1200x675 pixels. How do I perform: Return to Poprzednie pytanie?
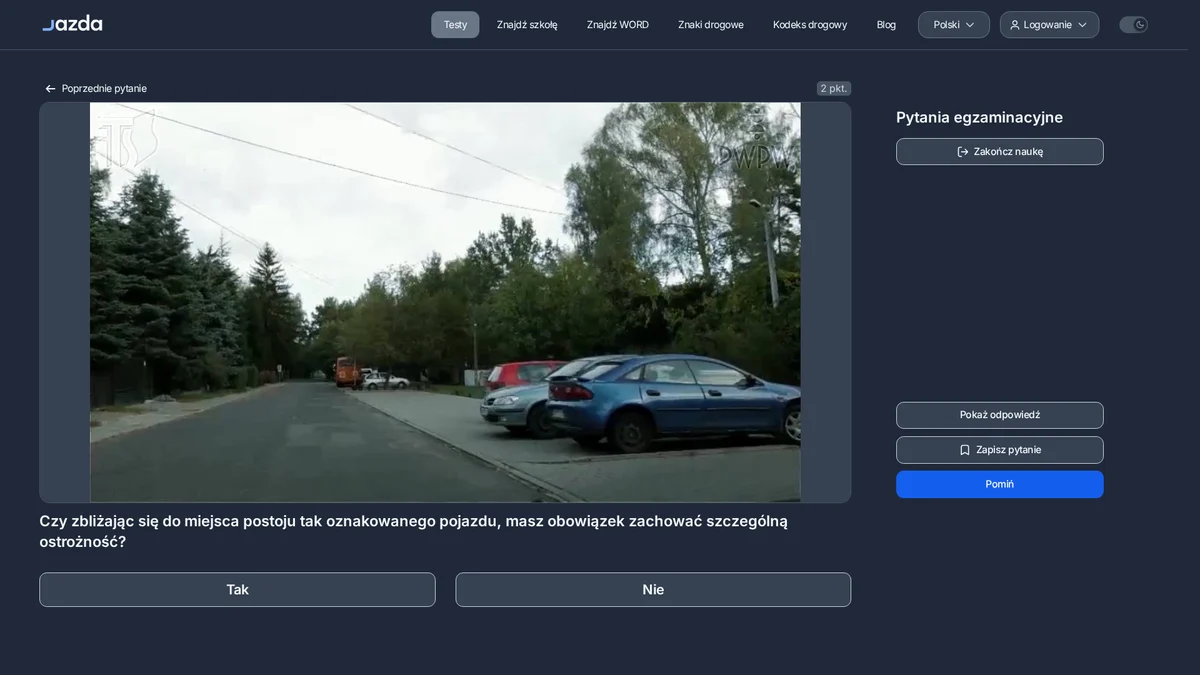[95, 88]
